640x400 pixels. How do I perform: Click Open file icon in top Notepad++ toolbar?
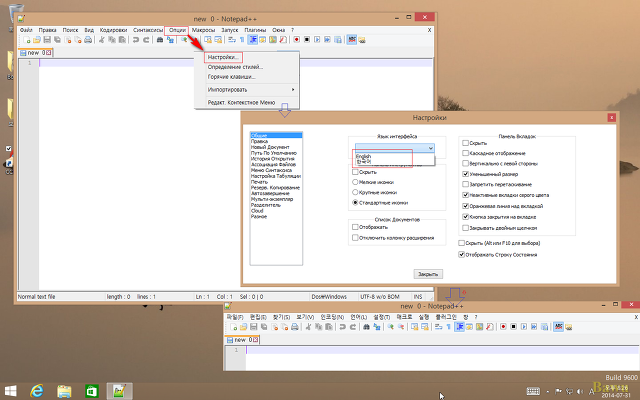(x=37, y=40)
